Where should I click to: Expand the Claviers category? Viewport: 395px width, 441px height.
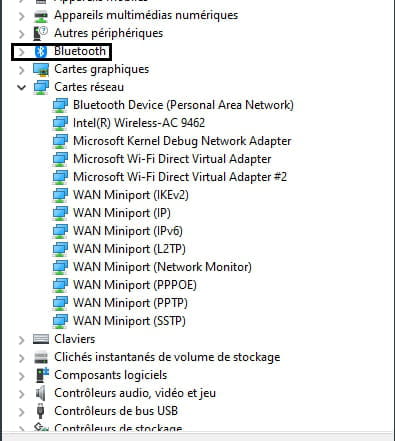(21, 340)
